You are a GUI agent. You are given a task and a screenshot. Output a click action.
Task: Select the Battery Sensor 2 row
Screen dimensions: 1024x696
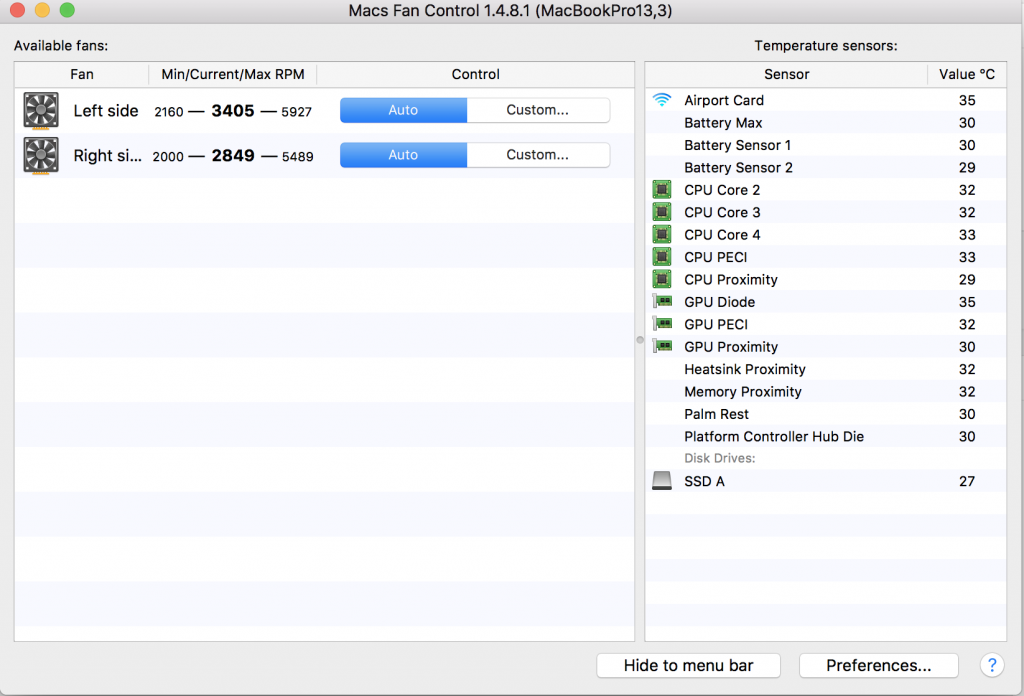[x=825, y=168]
